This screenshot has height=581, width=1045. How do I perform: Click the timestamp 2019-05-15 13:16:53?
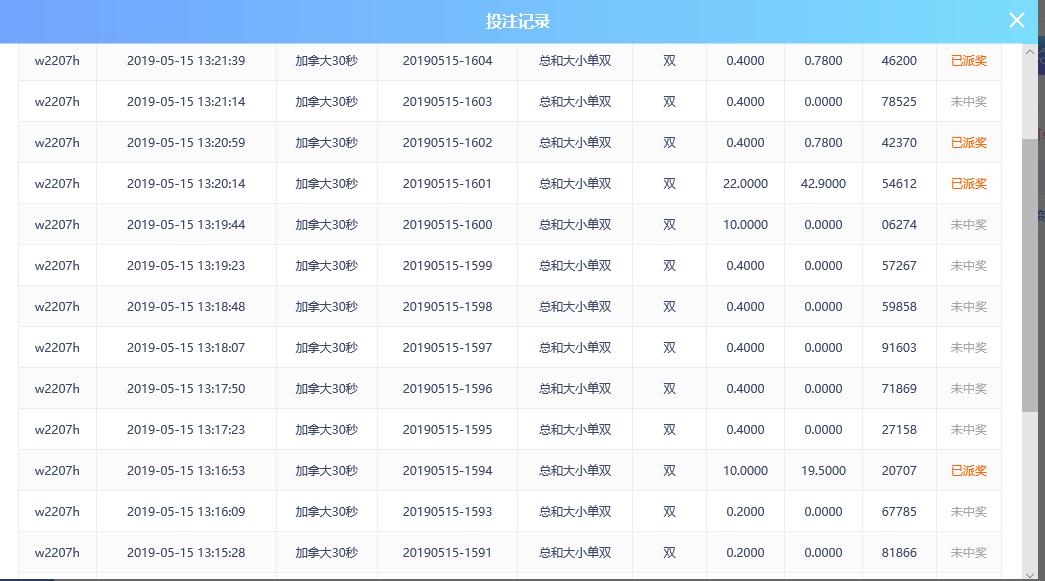point(186,471)
